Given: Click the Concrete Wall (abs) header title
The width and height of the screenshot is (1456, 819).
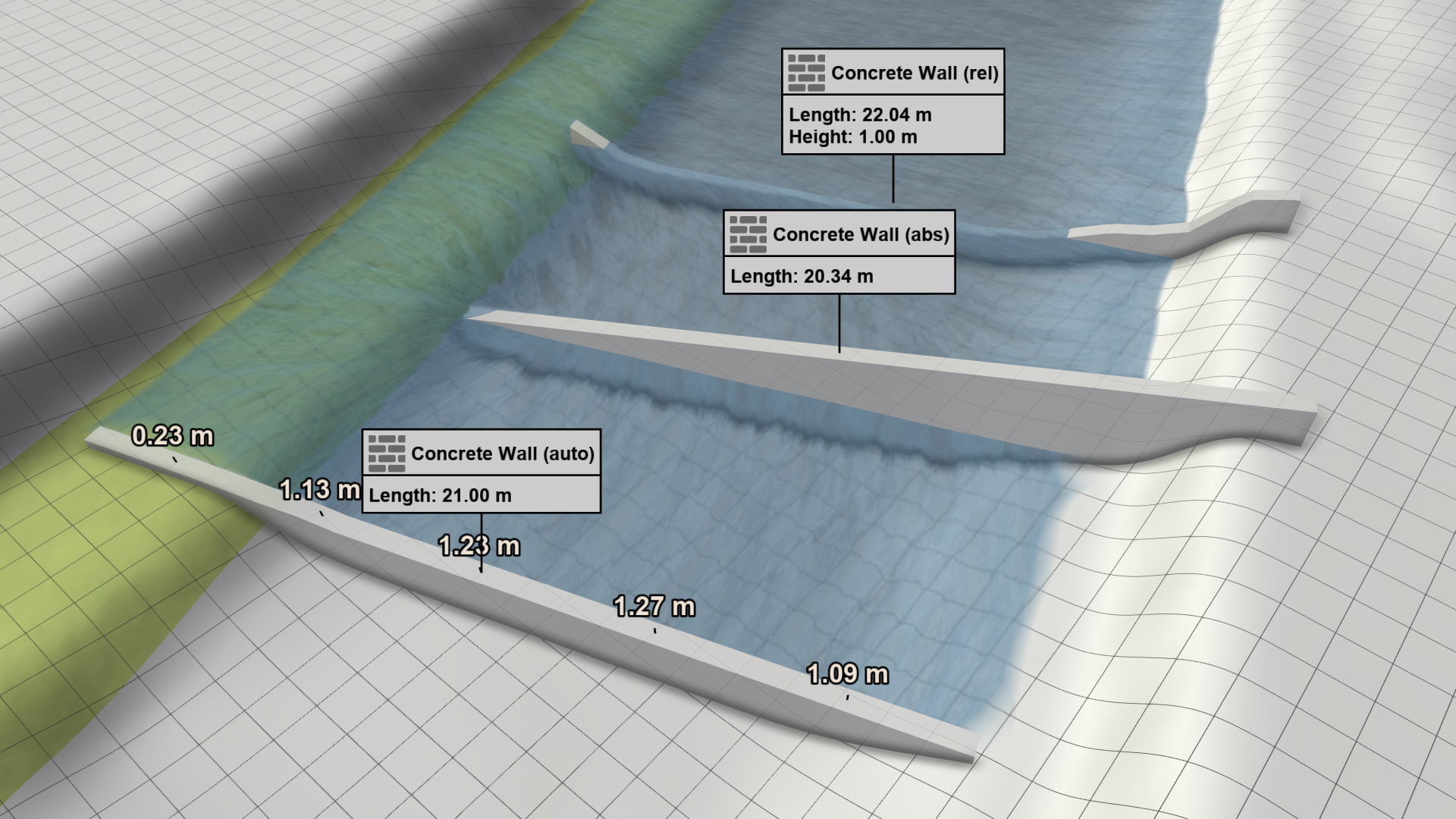Looking at the screenshot, I should point(861,236).
